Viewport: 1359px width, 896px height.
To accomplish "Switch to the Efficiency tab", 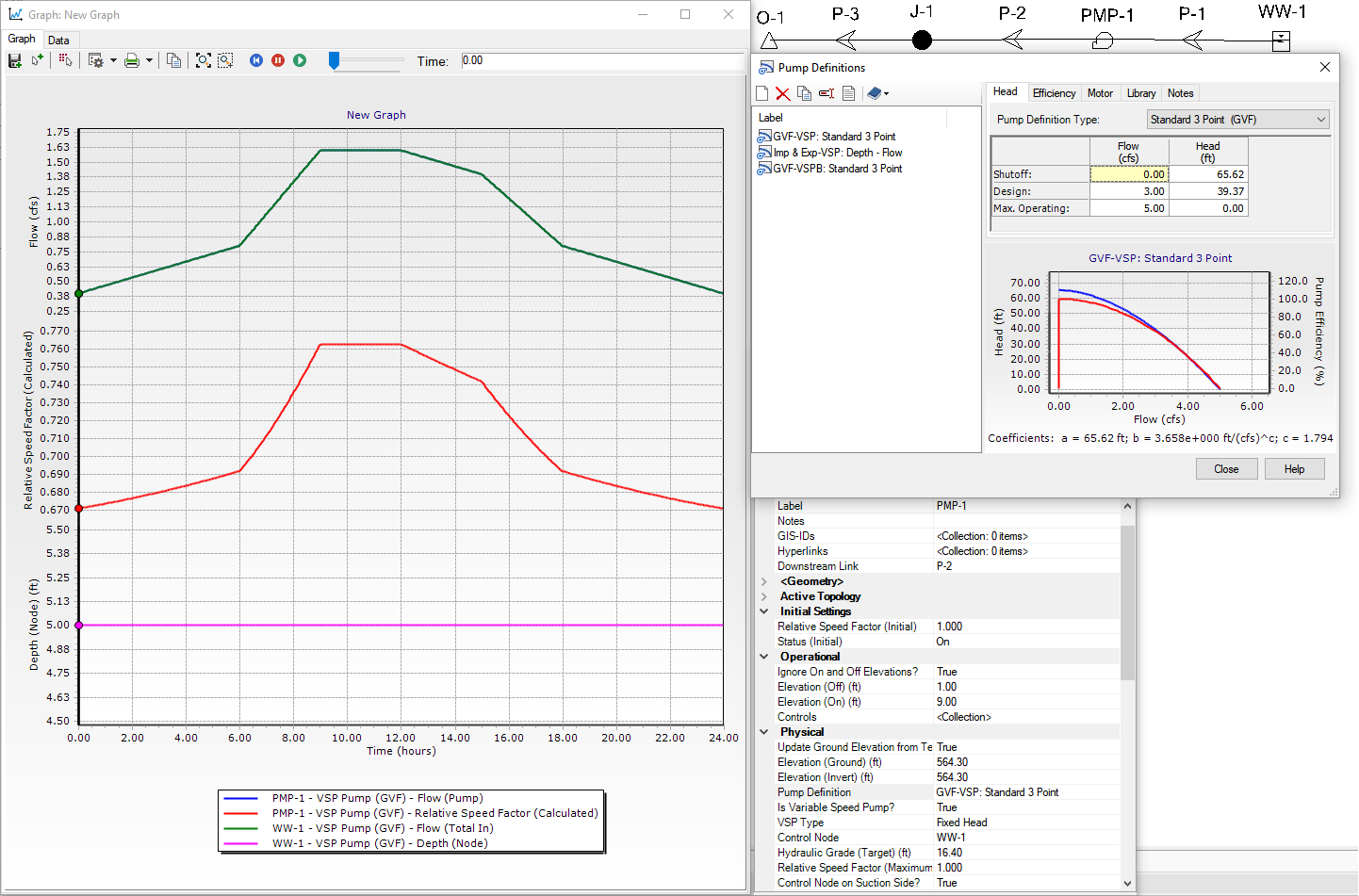I will tap(1054, 93).
